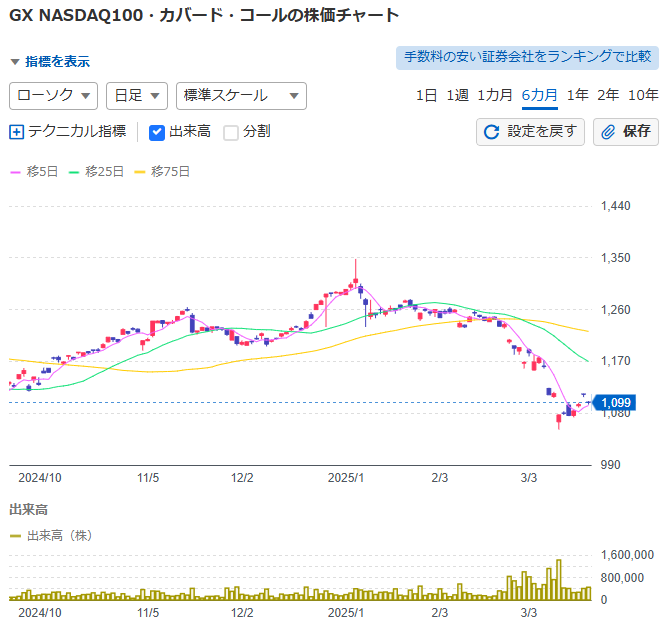Select the 1カ月 period tab
Image resolution: width=661 pixels, height=626 pixels.
point(495,95)
